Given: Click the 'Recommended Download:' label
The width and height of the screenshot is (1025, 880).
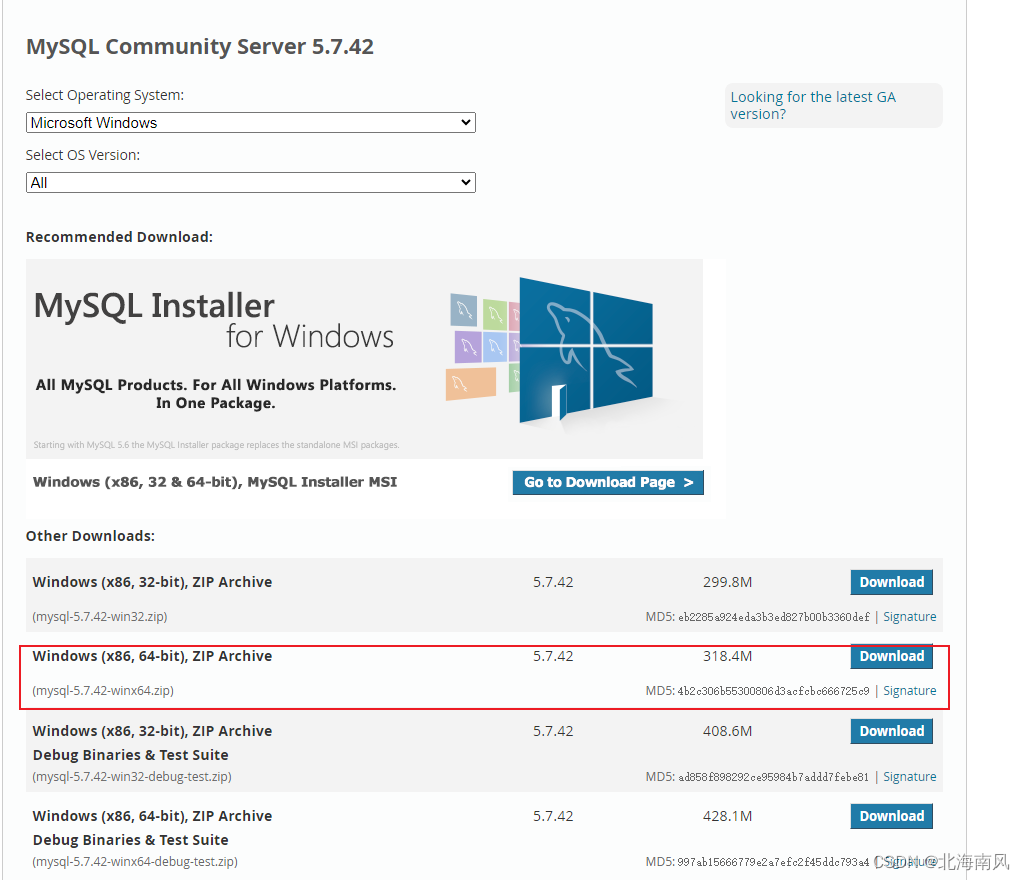Looking at the screenshot, I should click(119, 237).
